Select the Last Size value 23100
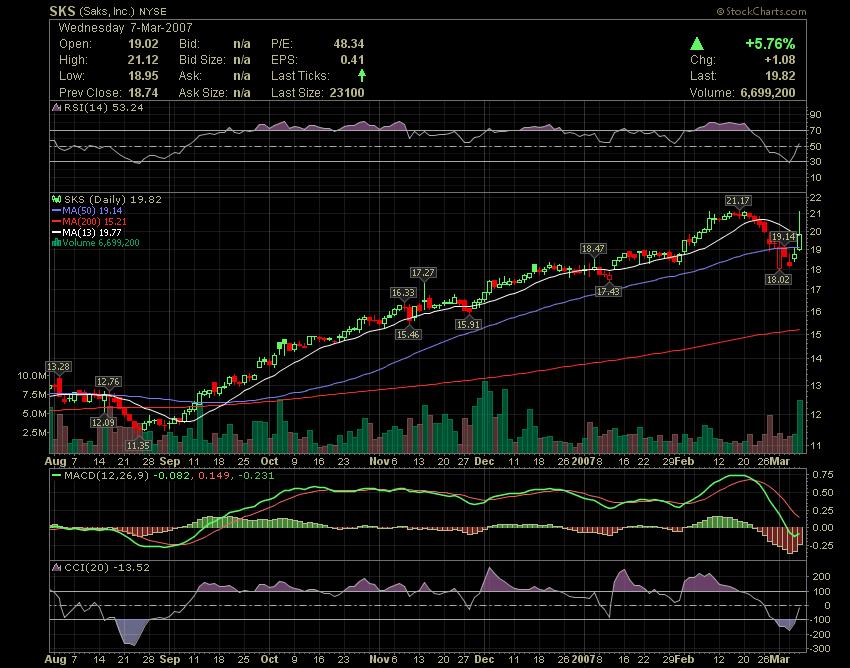850x668 pixels. tap(347, 93)
